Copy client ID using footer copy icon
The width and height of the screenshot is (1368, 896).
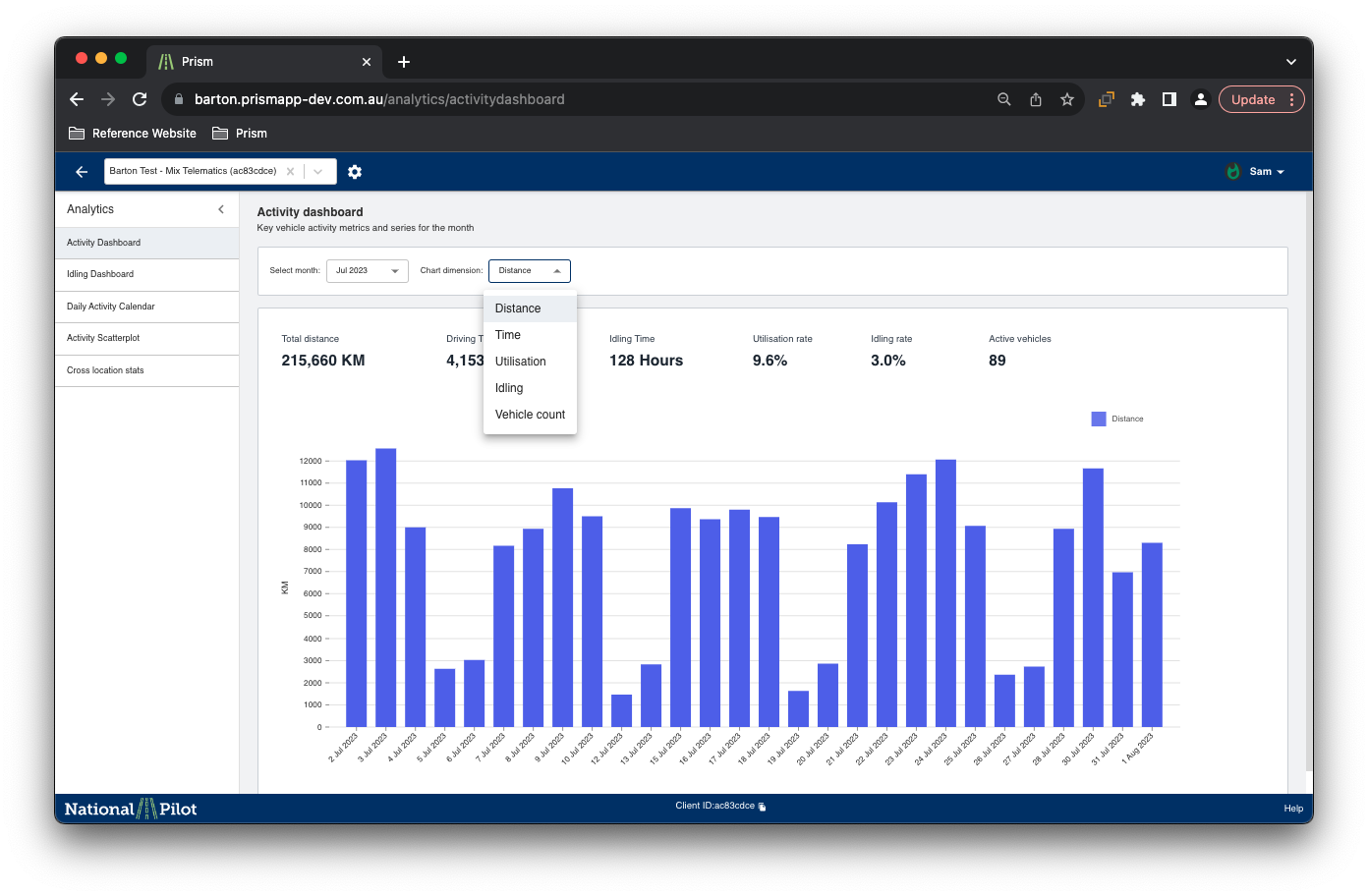pyautogui.click(x=762, y=807)
